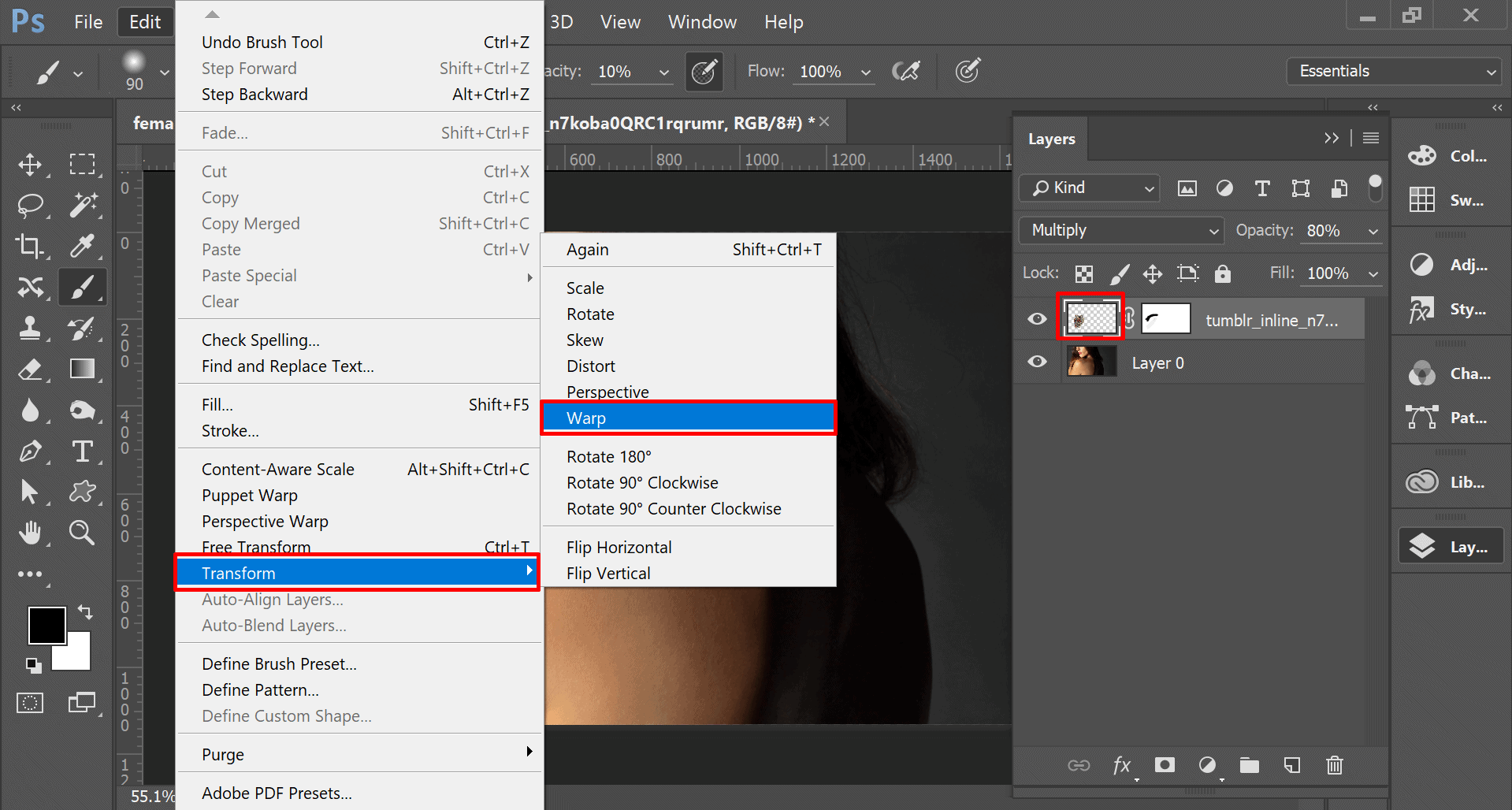Choose Flip Horizontal
The width and height of the screenshot is (1512, 810).
click(x=688, y=547)
